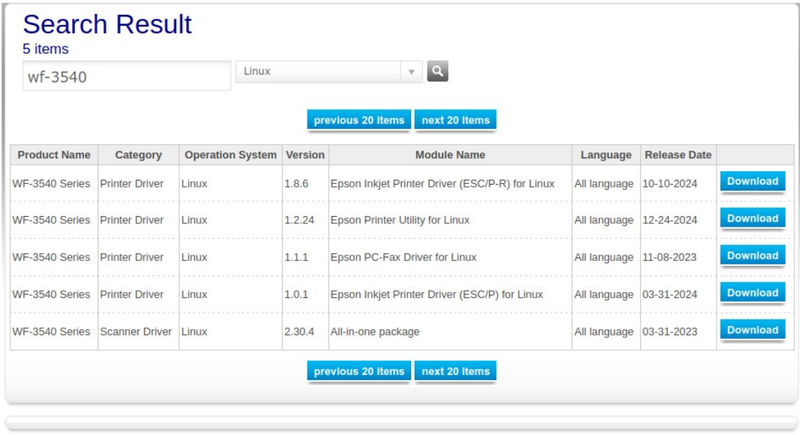
Task: Click bottom 'previous 20 items' button
Action: click(x=359, y=371)
